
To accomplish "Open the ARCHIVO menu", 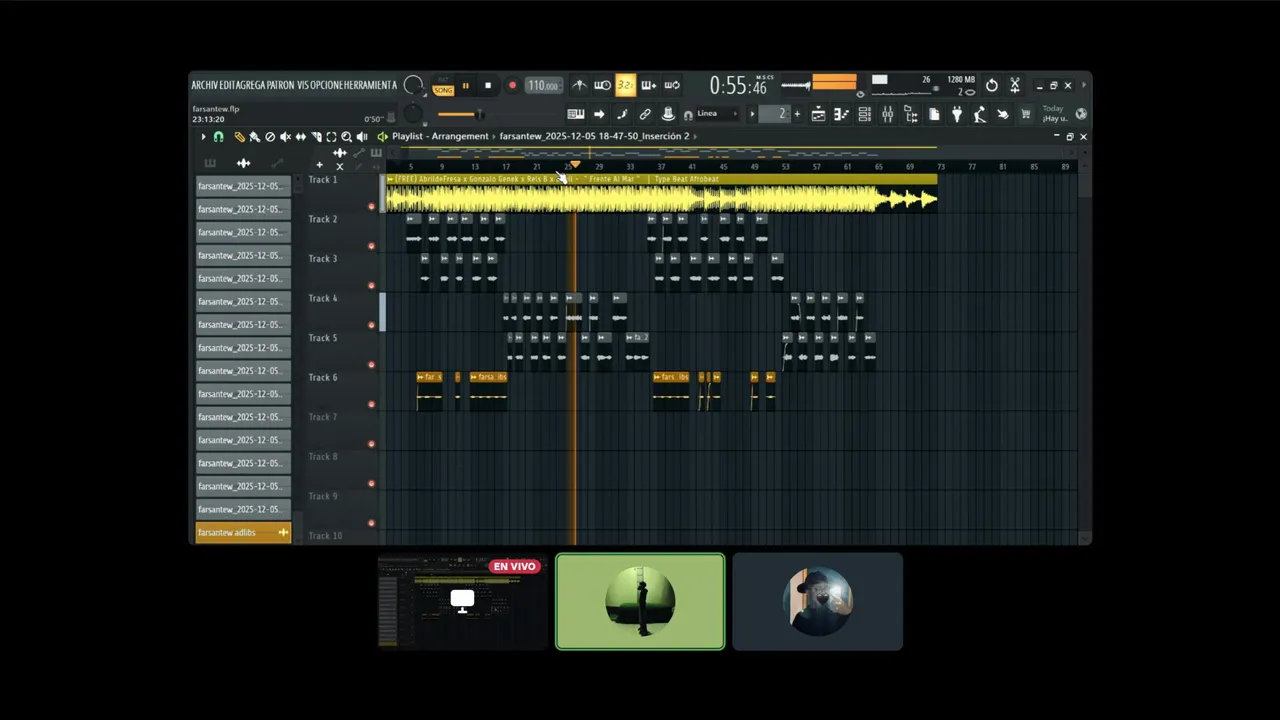I will point(204,85).
